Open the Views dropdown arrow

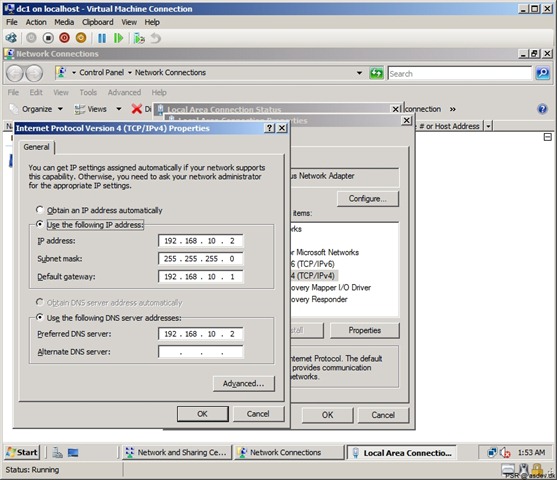coord(119,109)
